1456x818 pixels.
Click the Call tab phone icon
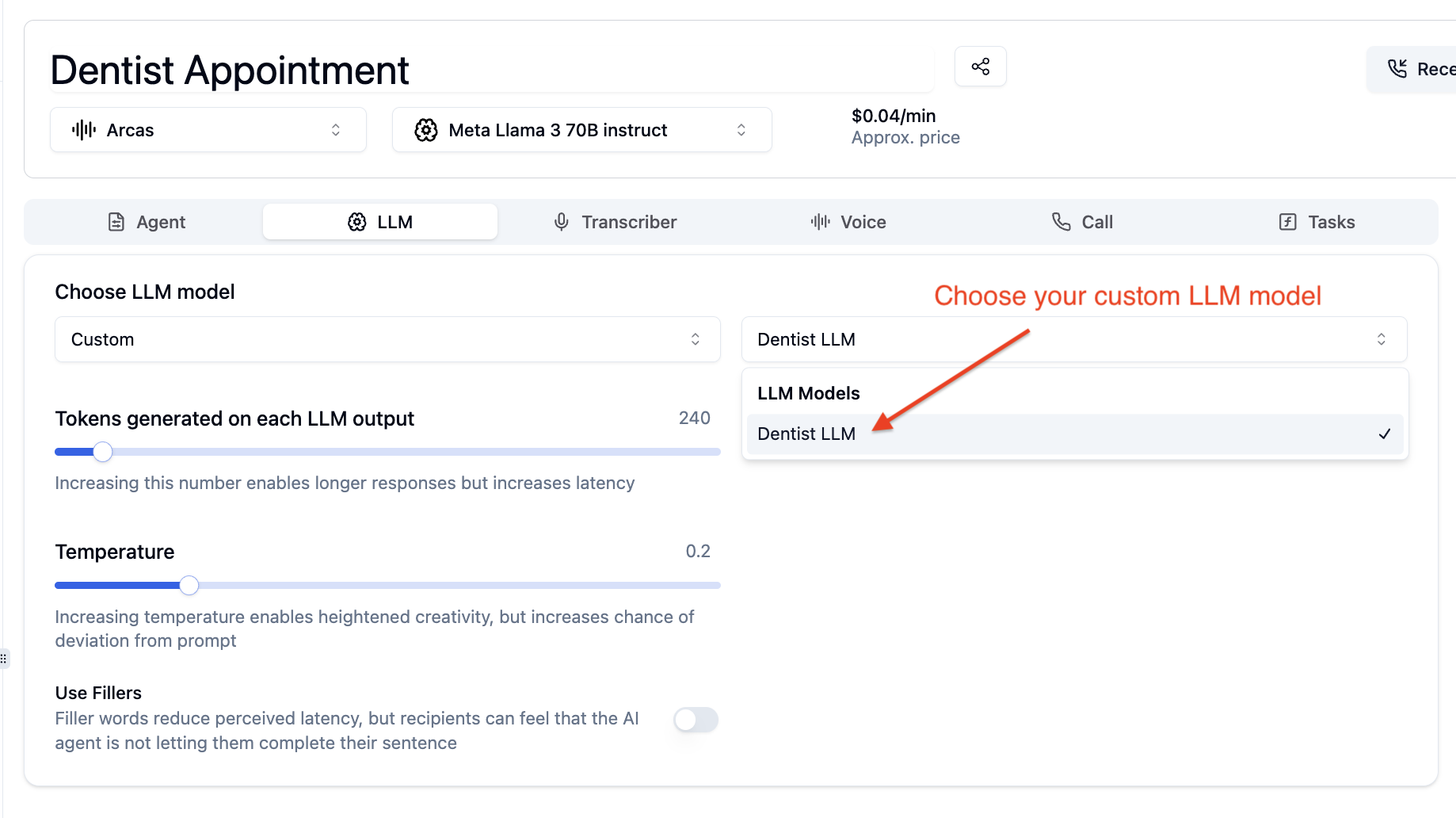(1062, 222)
